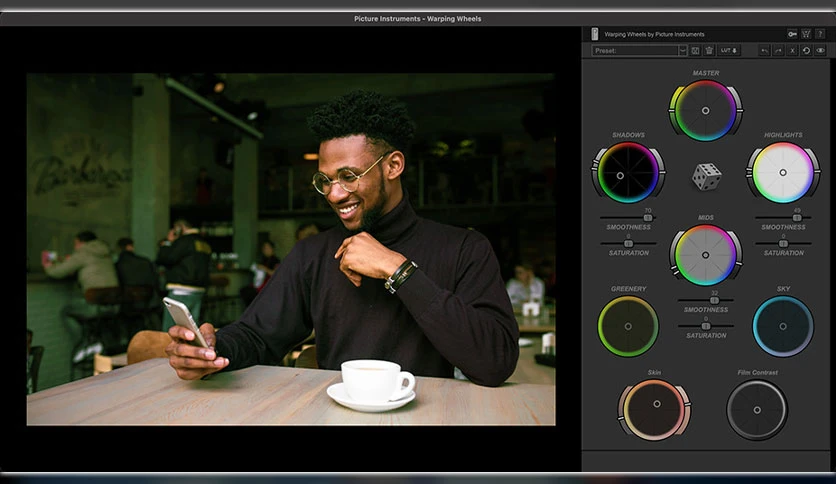Click the shadows smoothness value 70

pyautogui.click(x=648, y=211)
